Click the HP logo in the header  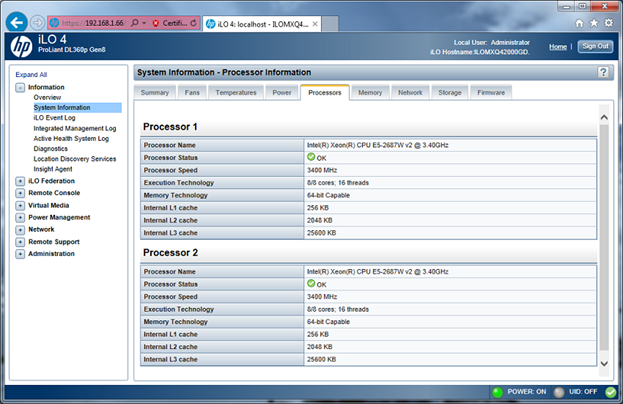(x=21, y=46)
